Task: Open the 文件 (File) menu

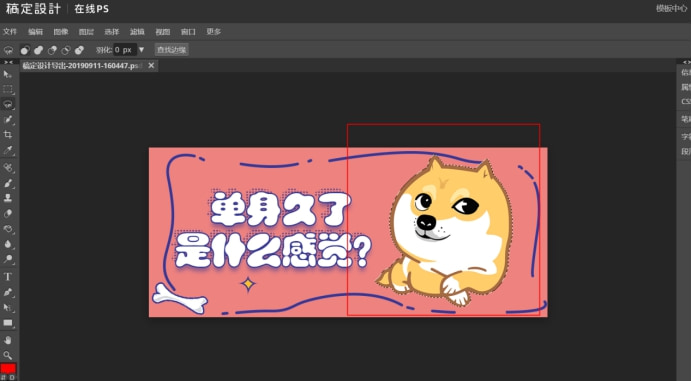Action: click(x=10, y=32)
